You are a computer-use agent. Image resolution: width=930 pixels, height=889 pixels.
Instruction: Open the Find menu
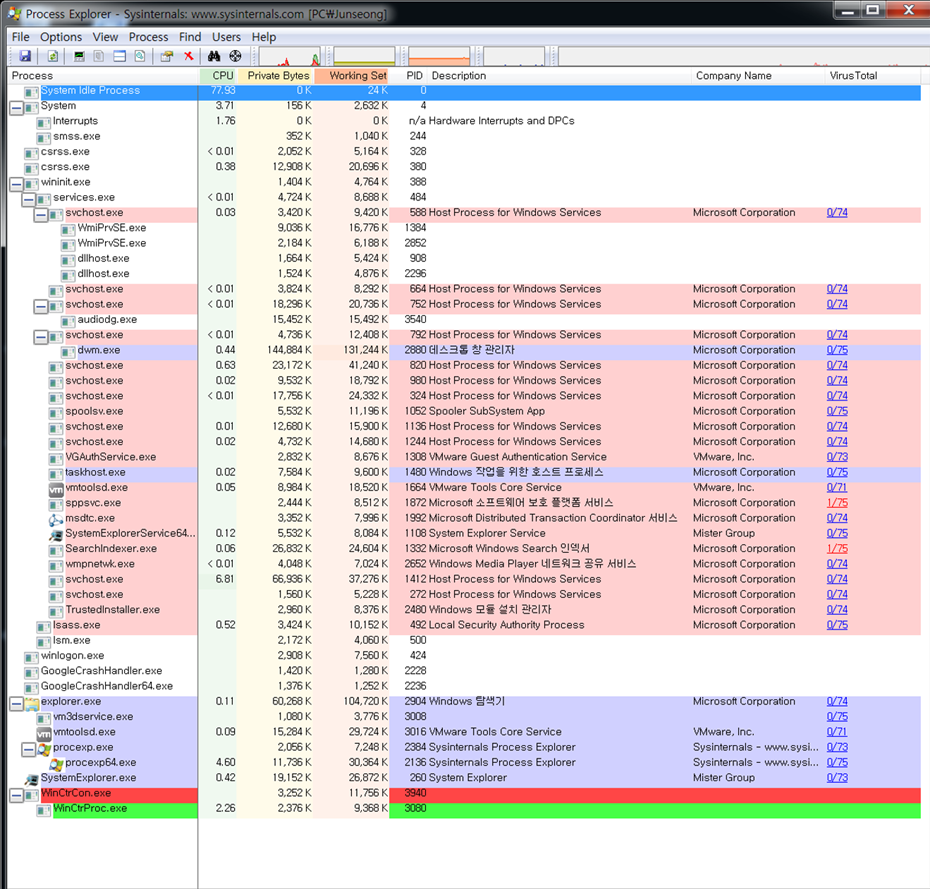pos(190,37)
